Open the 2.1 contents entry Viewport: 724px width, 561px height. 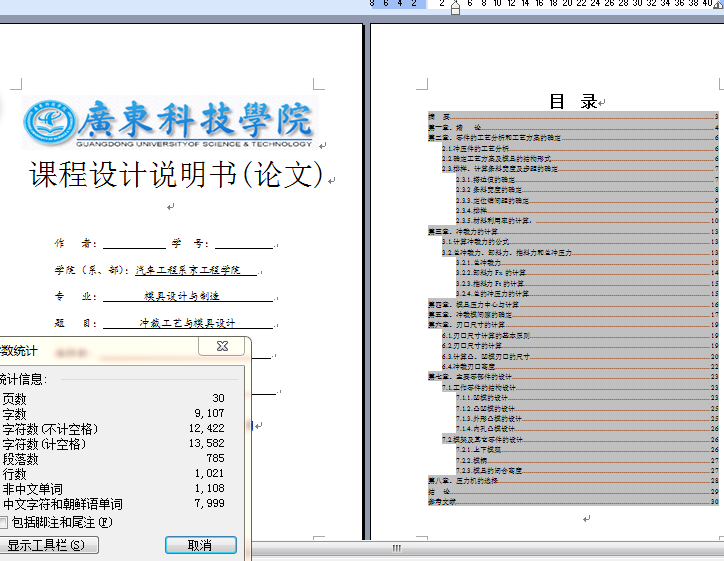(x=580, y=148)
